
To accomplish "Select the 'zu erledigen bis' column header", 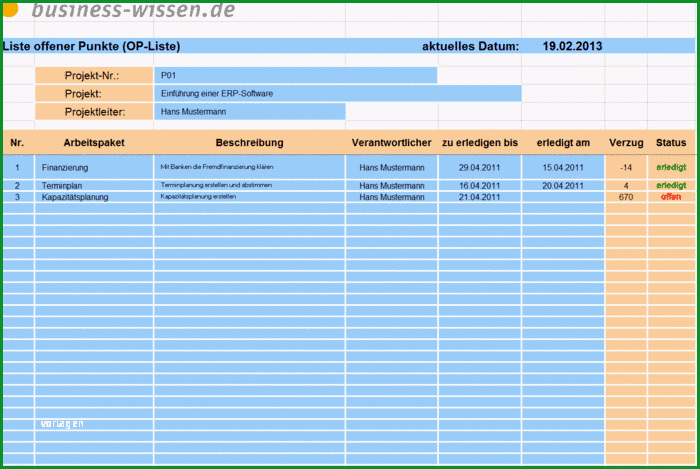I will (x=480, y=143).
